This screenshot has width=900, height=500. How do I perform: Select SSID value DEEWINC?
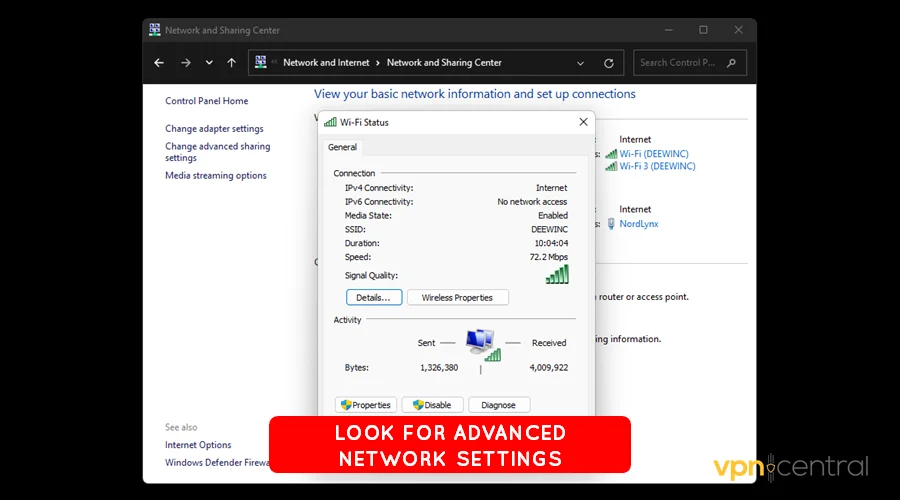[549, 230]
